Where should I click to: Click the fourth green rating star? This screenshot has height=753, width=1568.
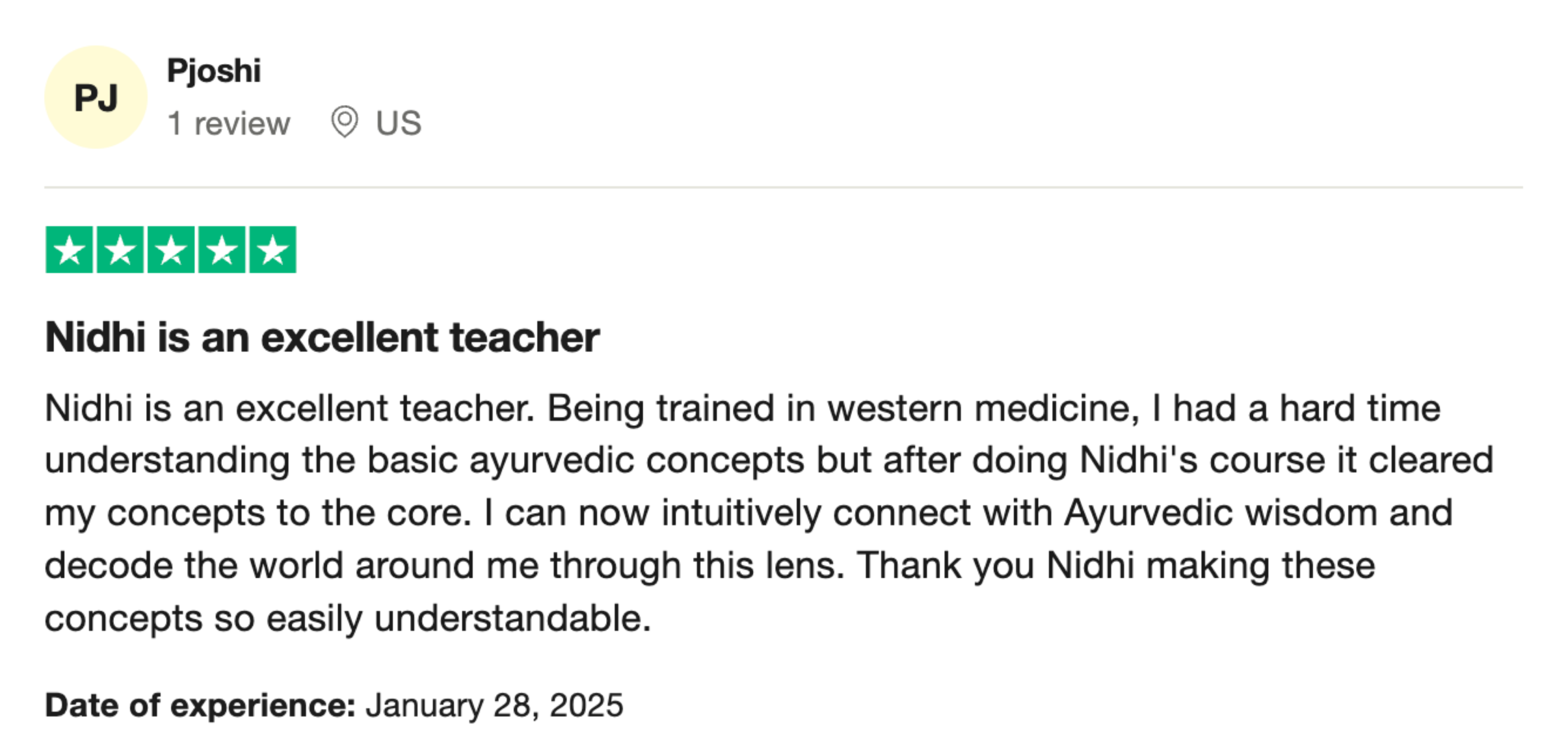tap(222, 250)
